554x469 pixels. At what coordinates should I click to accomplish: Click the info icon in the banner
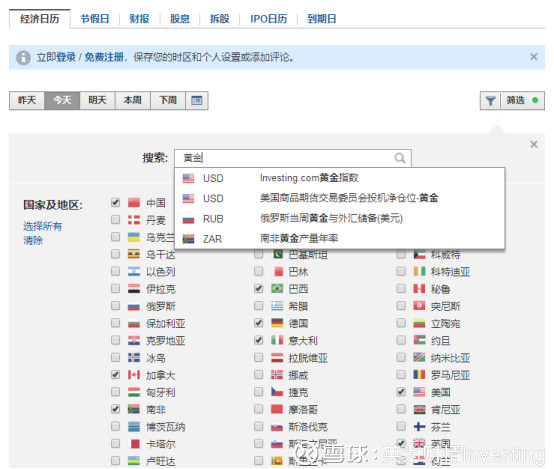[x=23, y=57]
